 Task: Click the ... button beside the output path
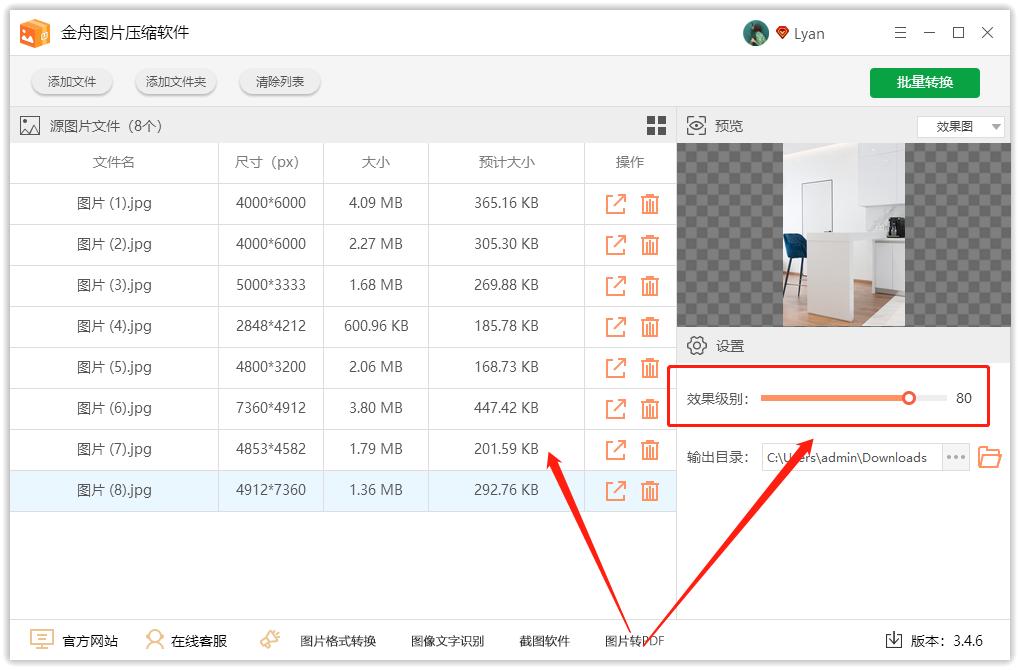955,457
